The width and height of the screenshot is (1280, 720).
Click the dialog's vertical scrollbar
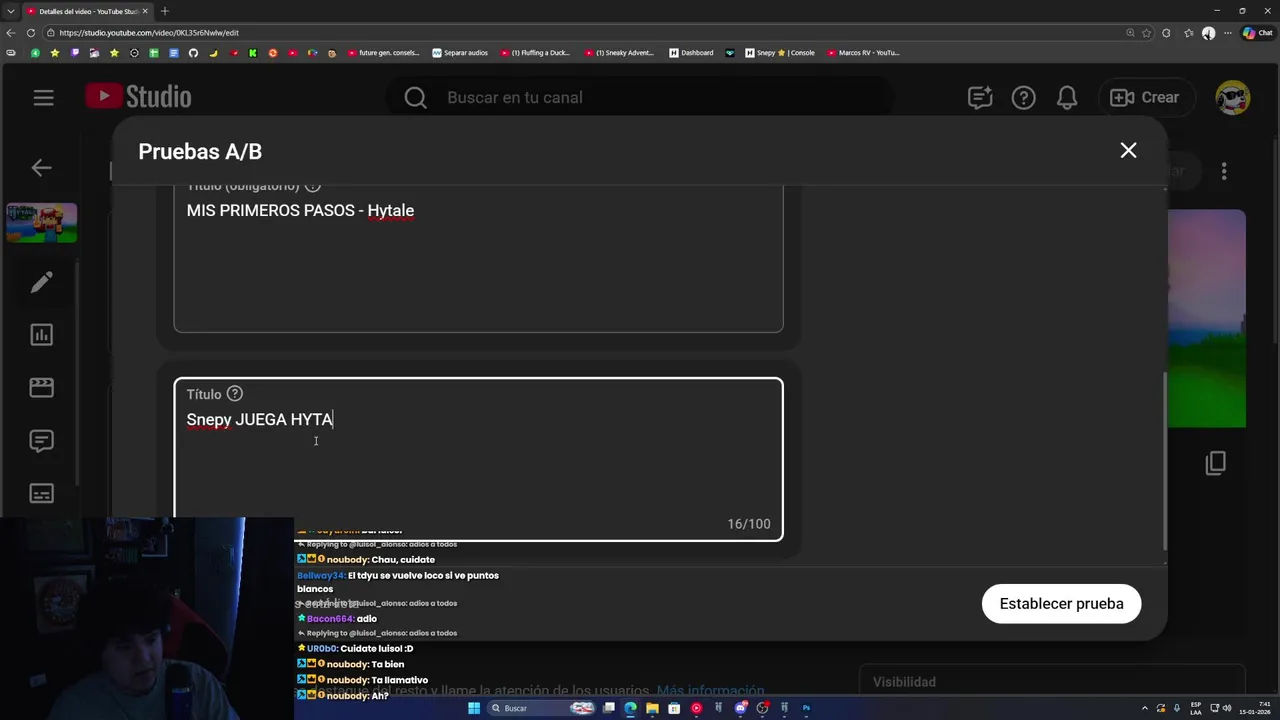(x=1164, y=462)
